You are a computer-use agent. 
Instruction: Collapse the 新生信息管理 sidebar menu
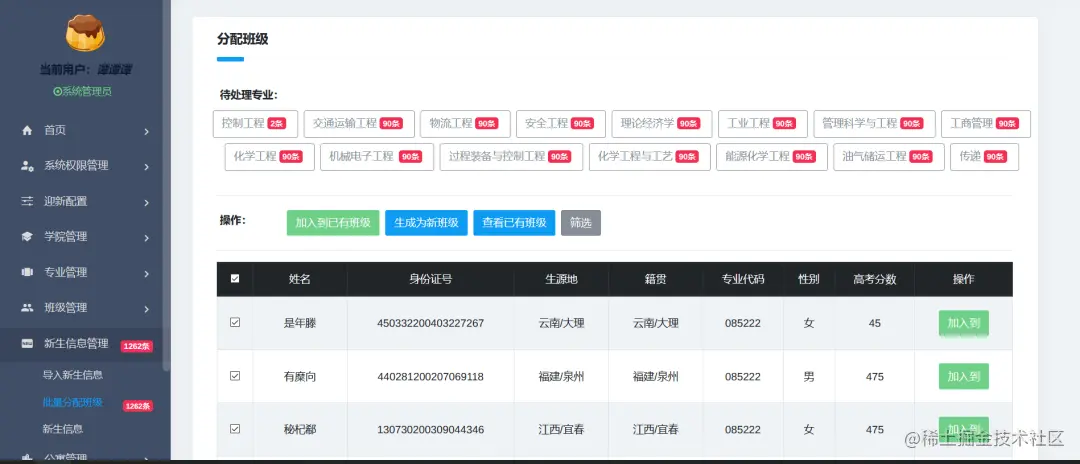[x=81, y=344]
